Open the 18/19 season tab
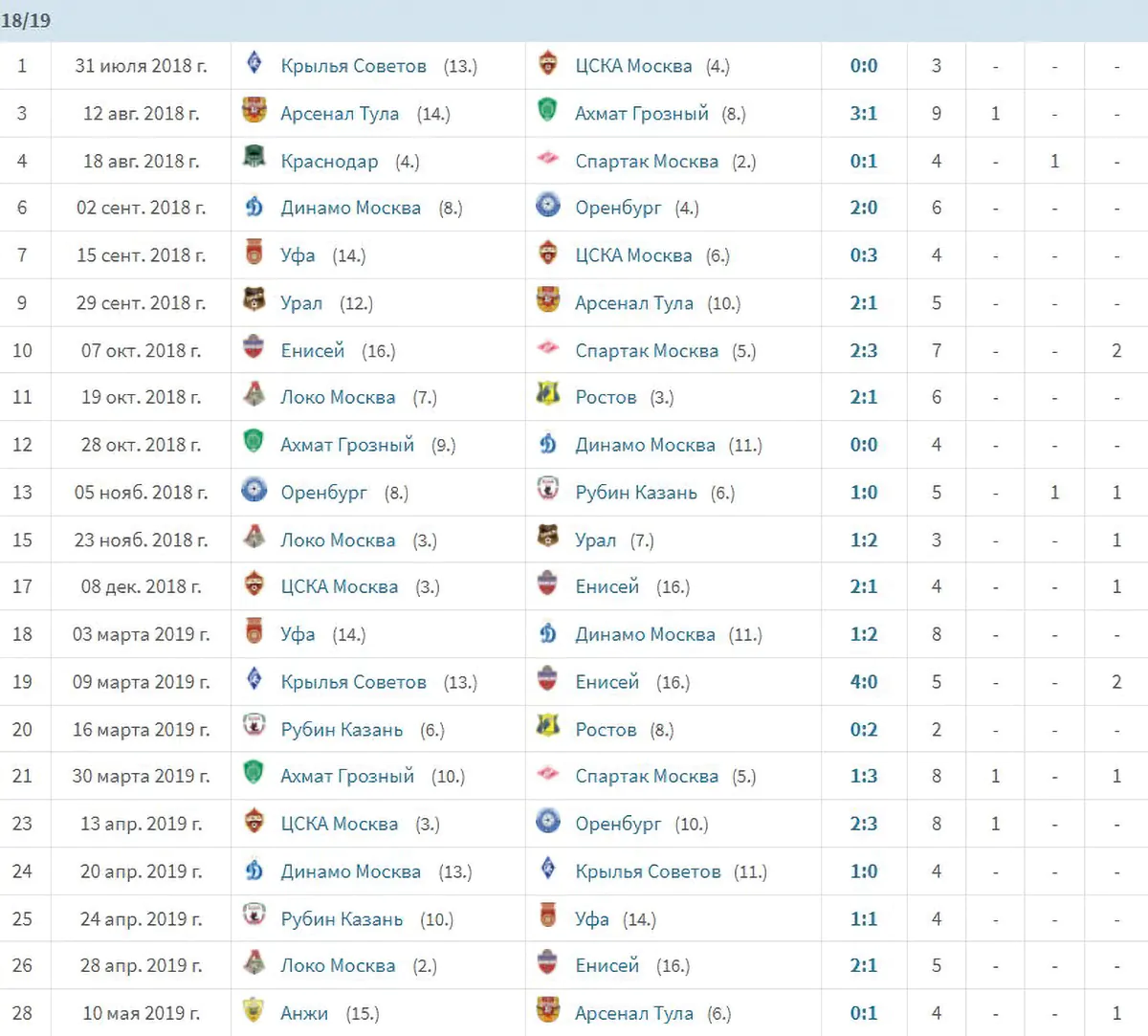The width and height of the screenshot is (1148, 1036). [x=27, y=19]
